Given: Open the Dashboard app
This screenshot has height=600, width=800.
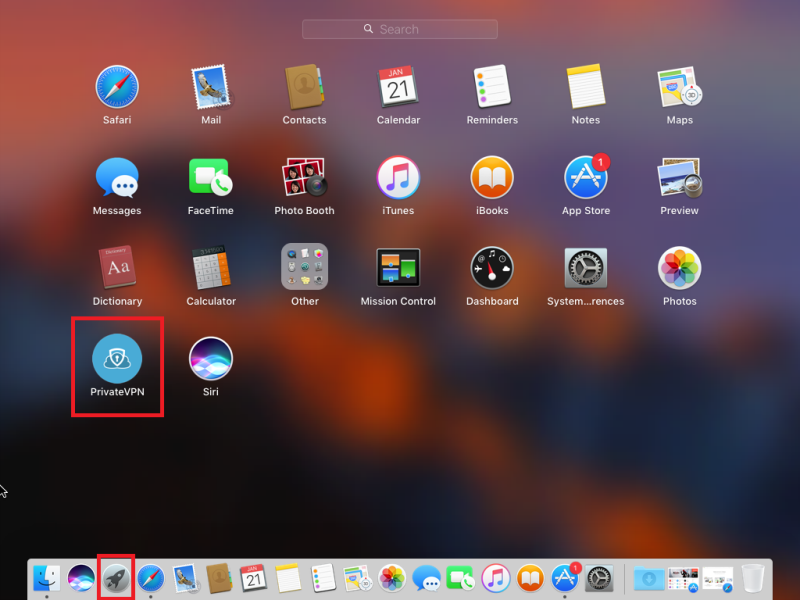Looking at the screenshot, I should click(x=492, y=268).
